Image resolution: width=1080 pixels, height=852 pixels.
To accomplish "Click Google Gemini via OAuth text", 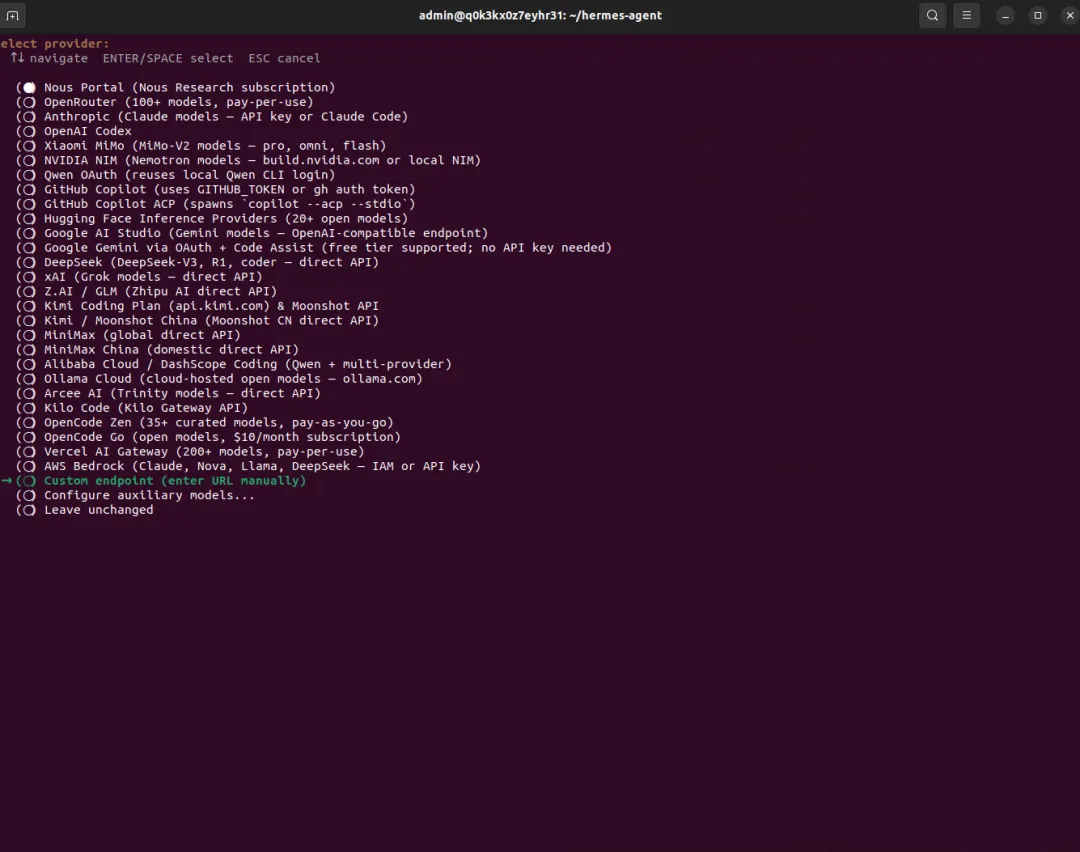I will pos(328,247).
